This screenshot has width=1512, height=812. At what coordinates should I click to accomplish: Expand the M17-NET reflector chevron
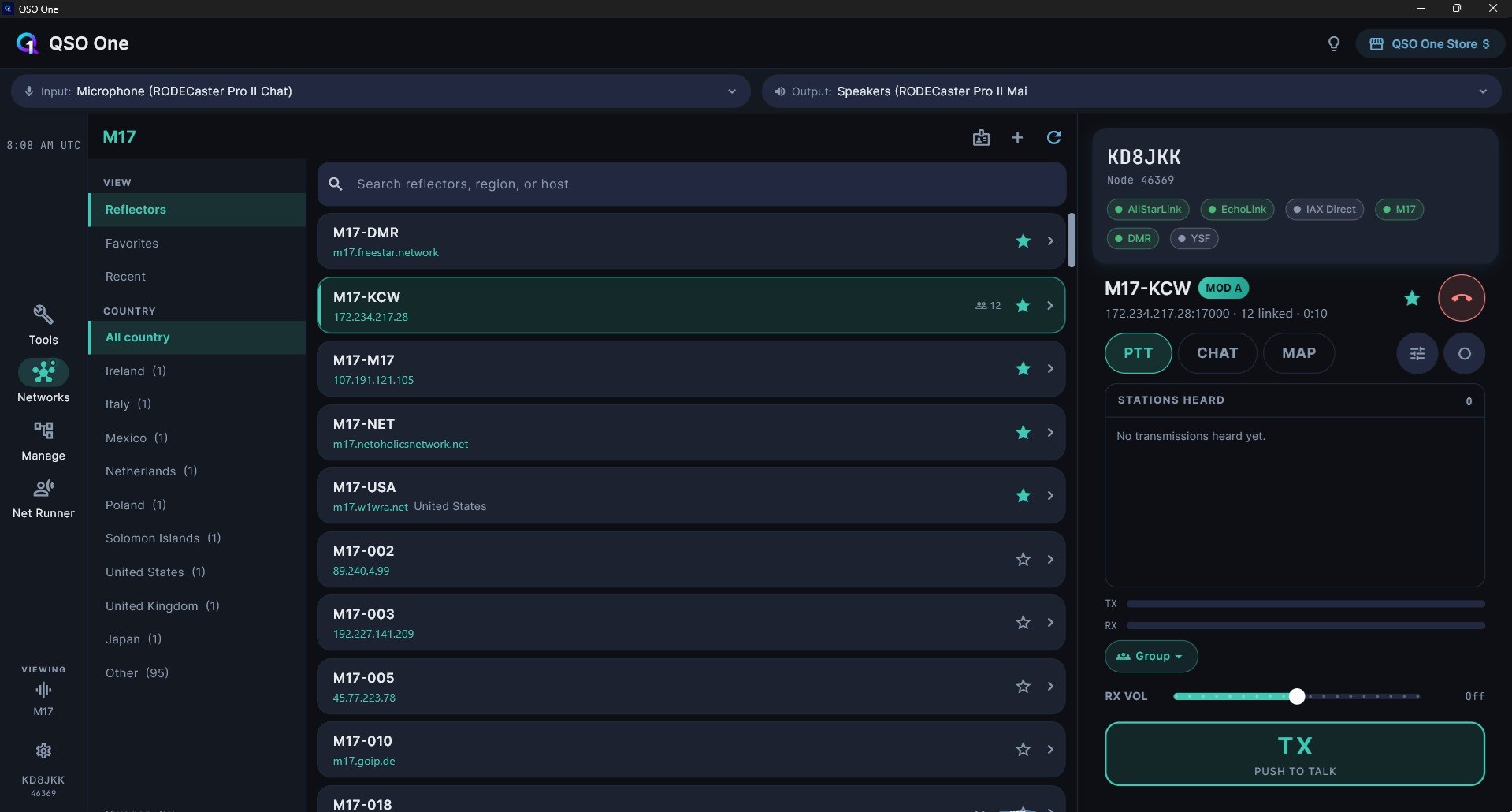tap(1050, 433)
